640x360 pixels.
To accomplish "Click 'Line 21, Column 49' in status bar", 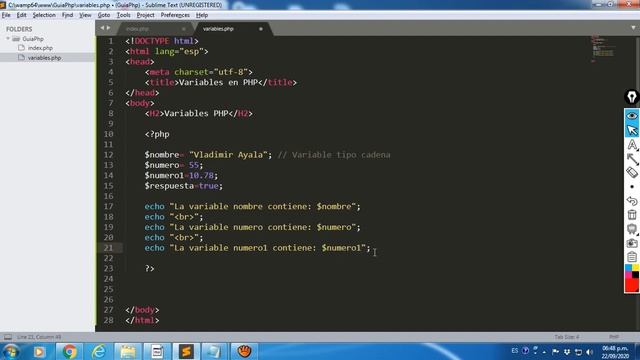I will [x=39, y=337].
